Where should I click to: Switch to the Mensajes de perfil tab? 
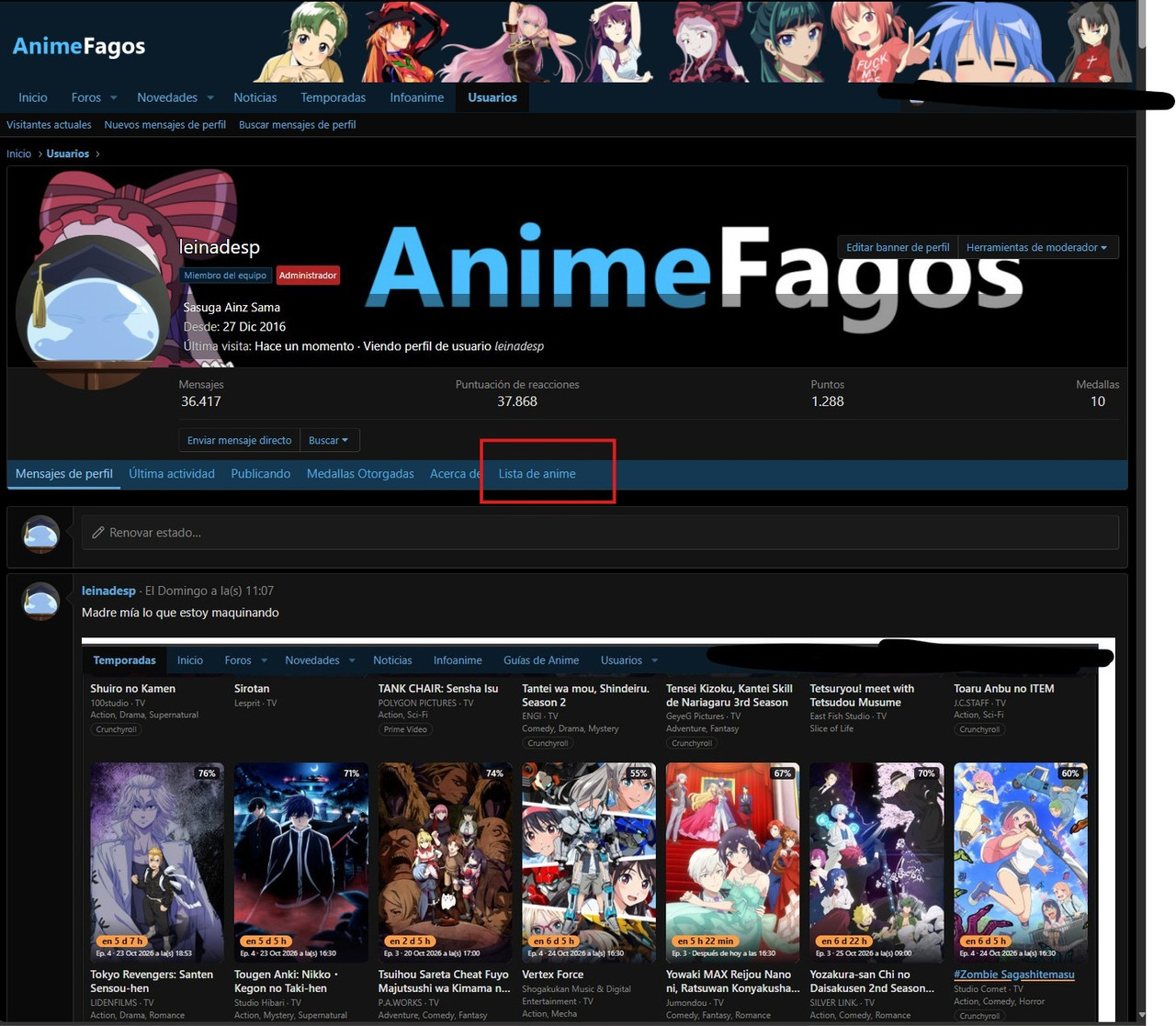(x=64, y=474)
